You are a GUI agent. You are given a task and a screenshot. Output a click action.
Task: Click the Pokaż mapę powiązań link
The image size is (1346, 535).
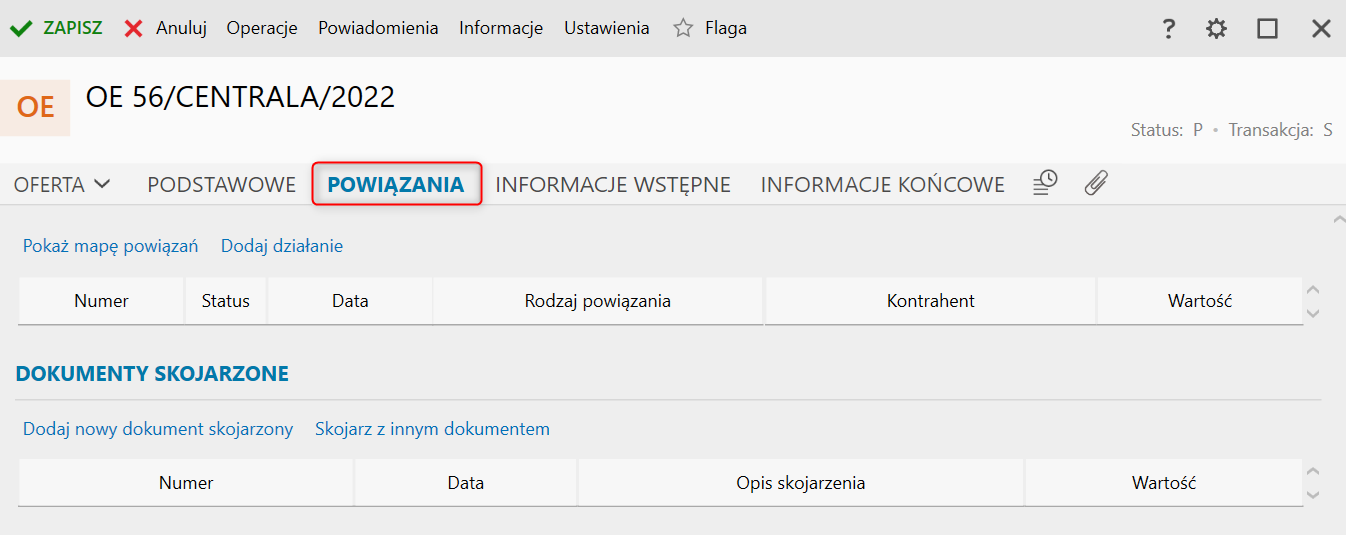point(110,246)
